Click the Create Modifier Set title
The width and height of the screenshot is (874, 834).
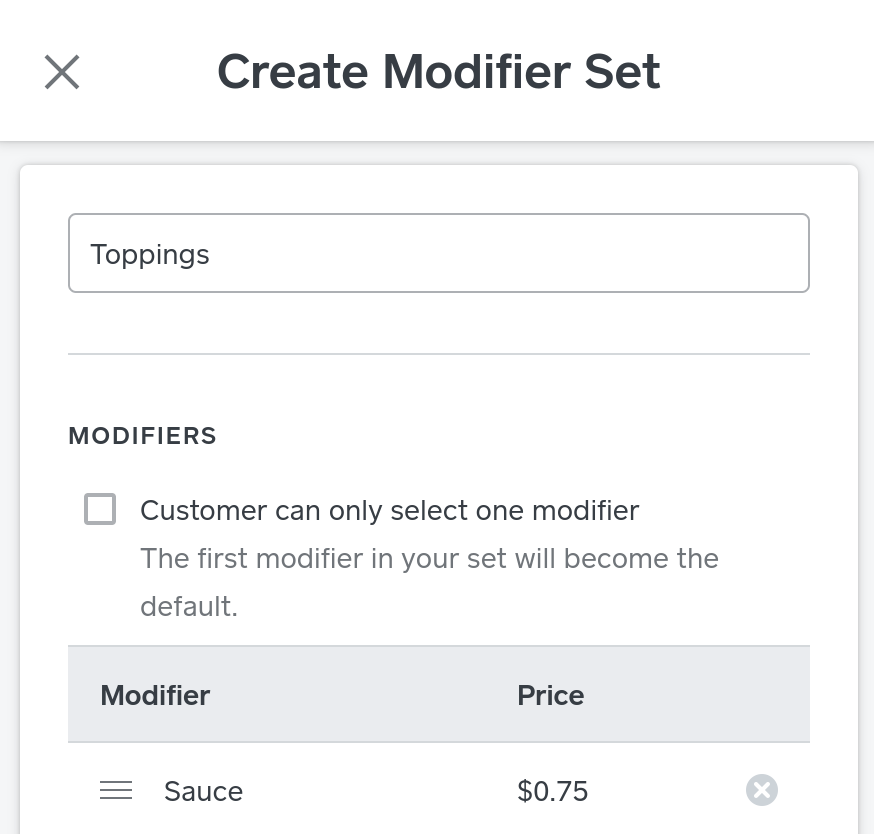(438, 72)
